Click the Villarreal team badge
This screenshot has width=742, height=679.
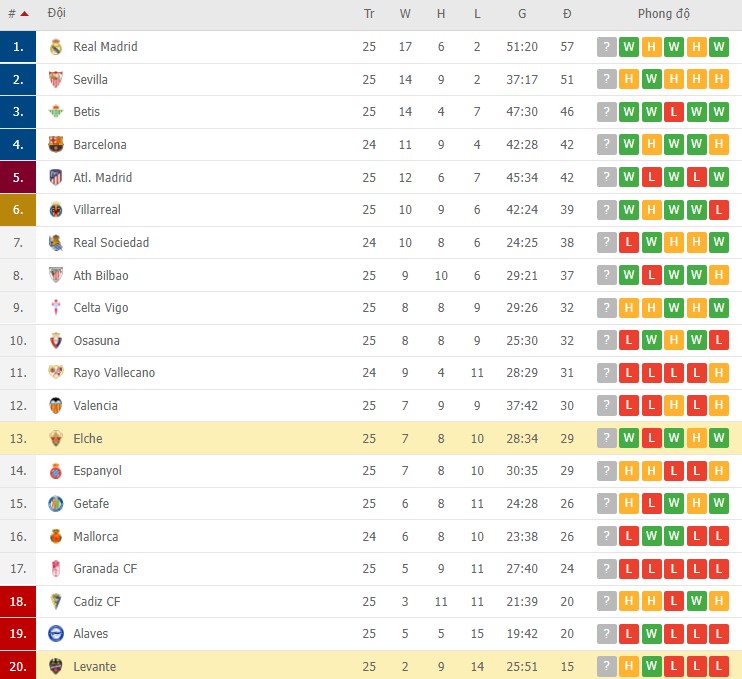(56, 210)
